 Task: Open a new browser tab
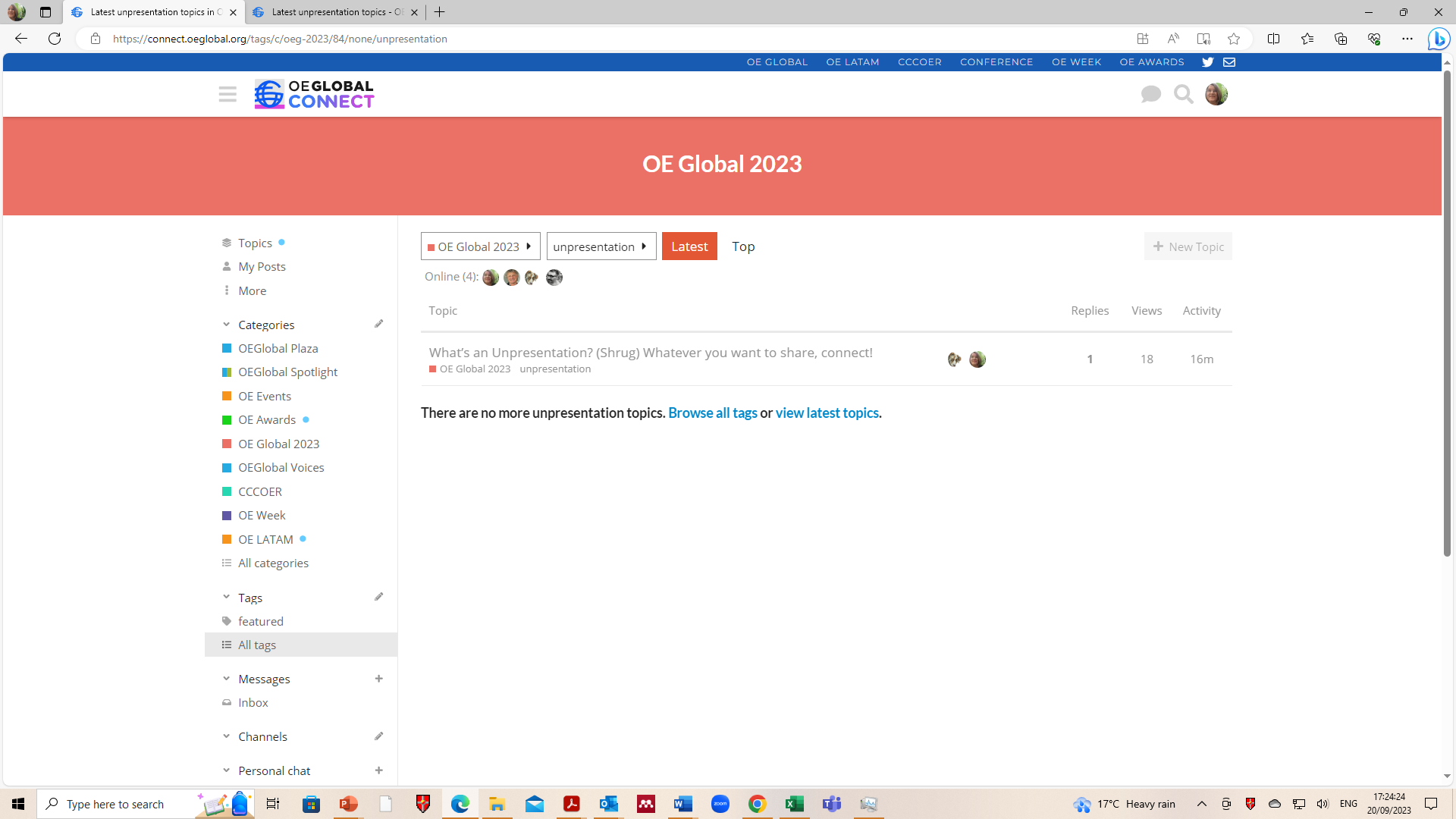[439, 12]
